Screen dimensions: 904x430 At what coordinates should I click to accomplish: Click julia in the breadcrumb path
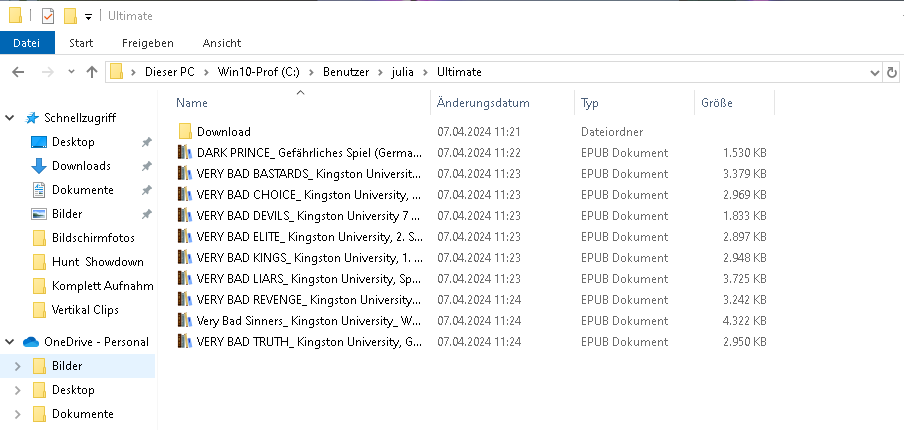(x=402, y=72)
